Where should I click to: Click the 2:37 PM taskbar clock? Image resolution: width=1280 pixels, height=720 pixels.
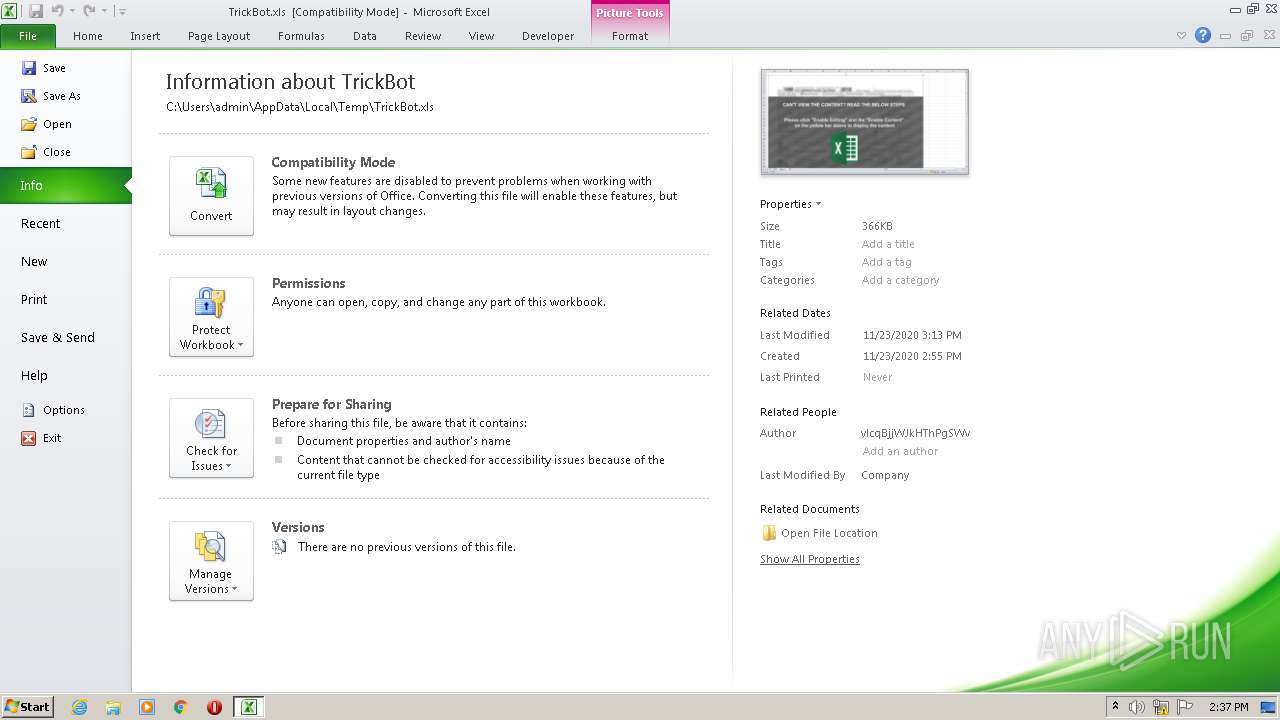(1229, 707)
